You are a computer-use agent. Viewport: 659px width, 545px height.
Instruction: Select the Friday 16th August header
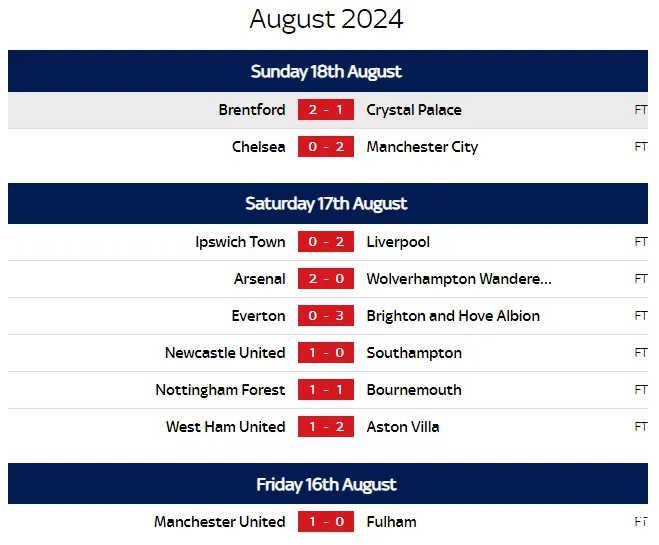pos(326,485)
